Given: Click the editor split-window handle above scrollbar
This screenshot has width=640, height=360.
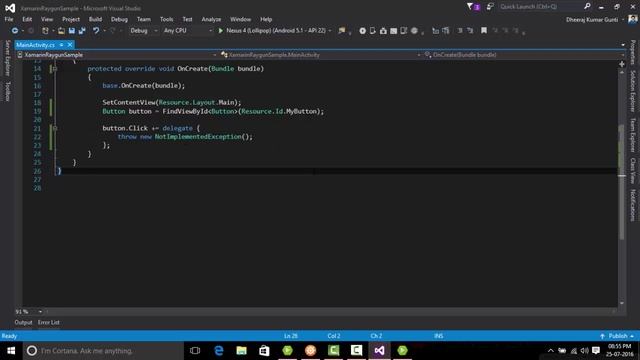Looking at the screenshot, I should click(x=622, y=64).
